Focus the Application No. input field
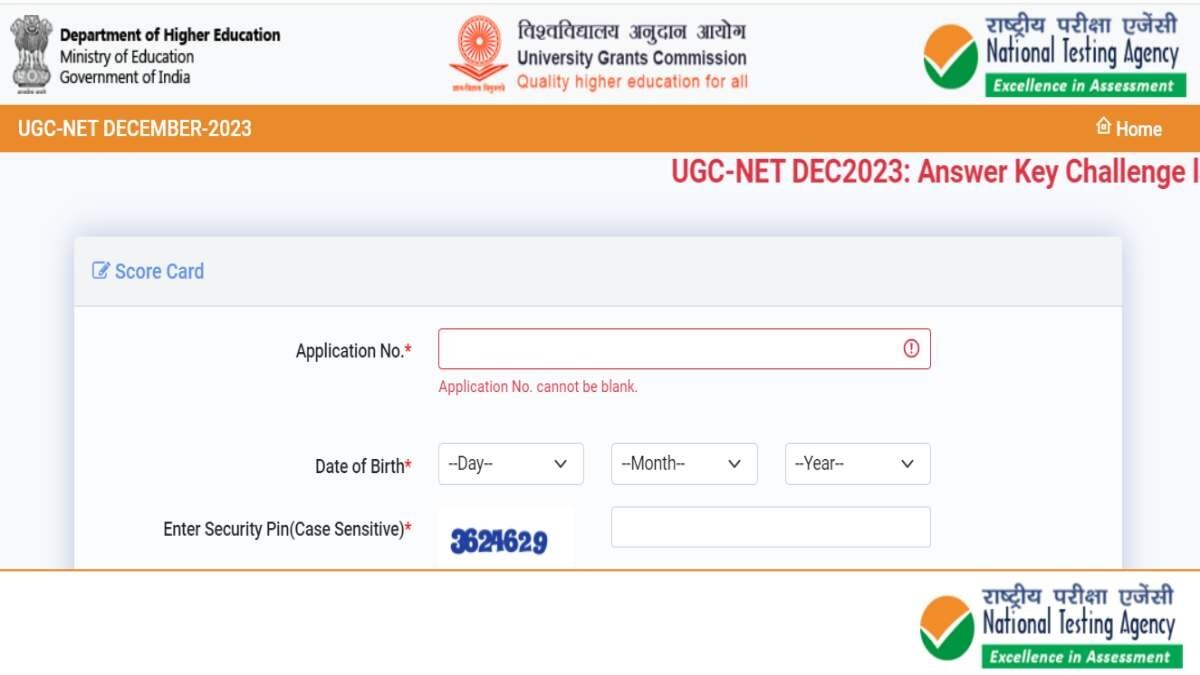The image size is (1200, 675). [x=670, y=349]
